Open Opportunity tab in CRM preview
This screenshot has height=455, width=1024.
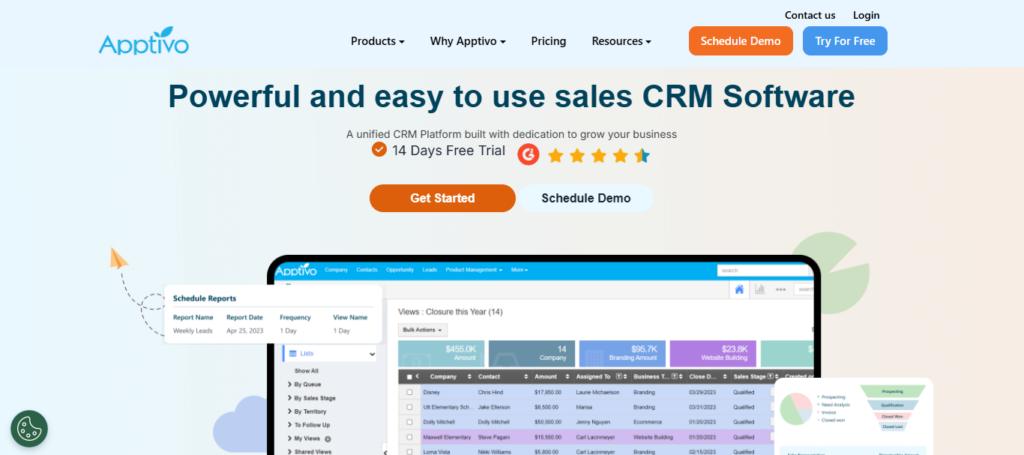tap(400, 270)
